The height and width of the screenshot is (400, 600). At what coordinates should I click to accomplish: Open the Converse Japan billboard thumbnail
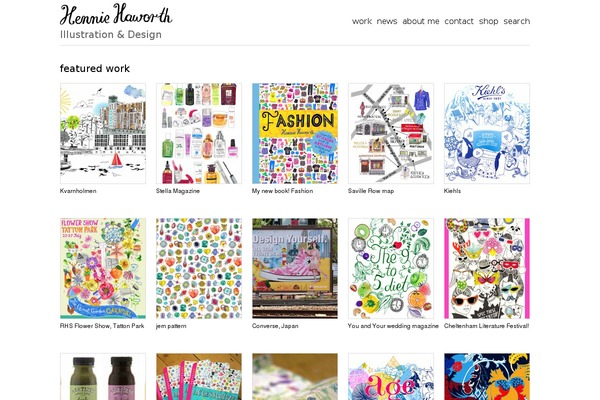pos(295,269)
